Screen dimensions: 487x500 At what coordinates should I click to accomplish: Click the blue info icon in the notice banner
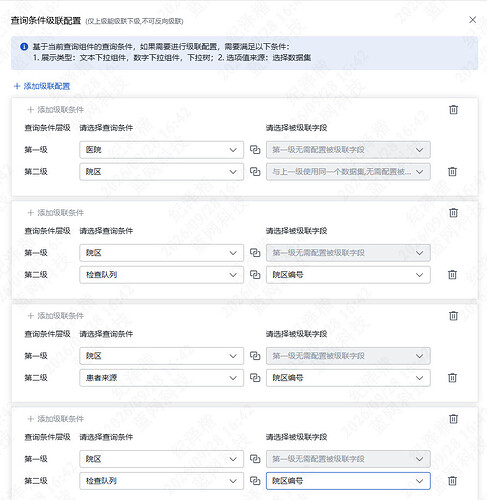coord(24,47)
